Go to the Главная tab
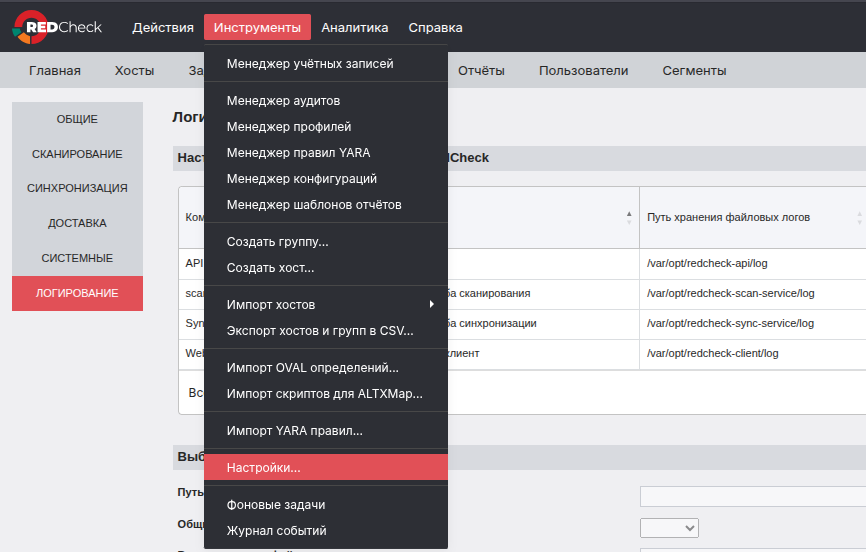 pyautogui.click(x=55, y=71)
